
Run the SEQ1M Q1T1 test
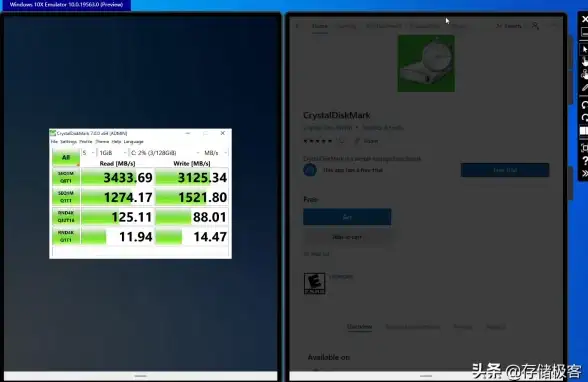pos(66,197)
